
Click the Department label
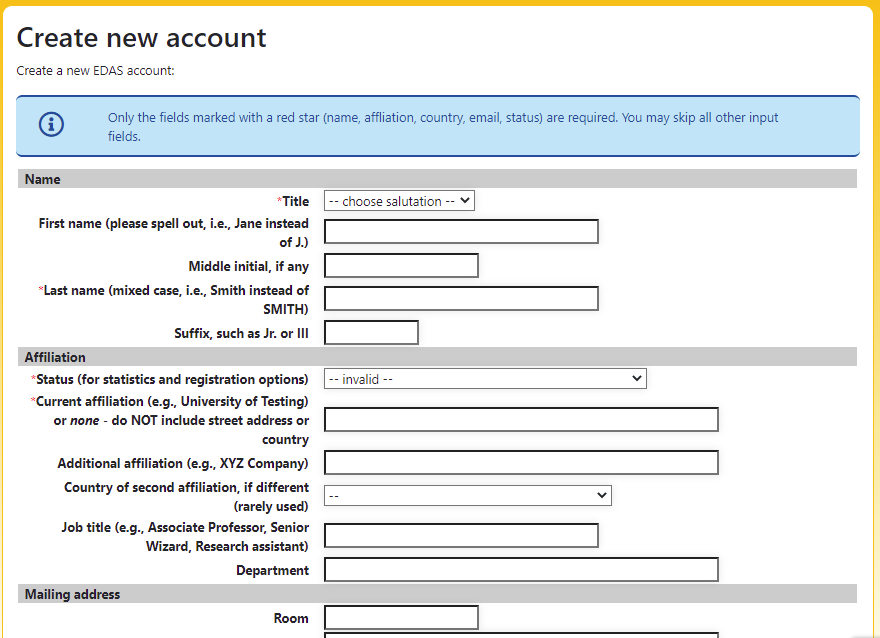[272, 571]
